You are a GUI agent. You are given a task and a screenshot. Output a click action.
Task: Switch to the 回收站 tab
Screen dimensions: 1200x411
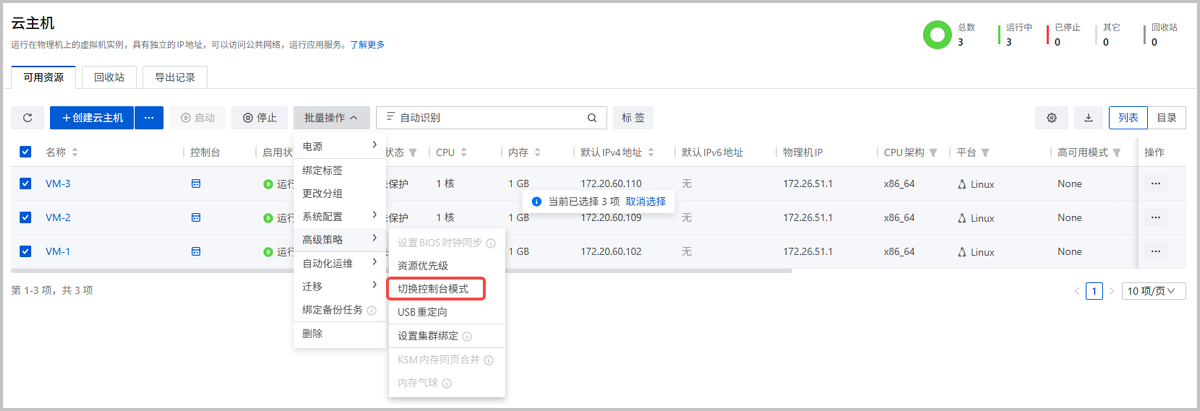click(109, 77)
